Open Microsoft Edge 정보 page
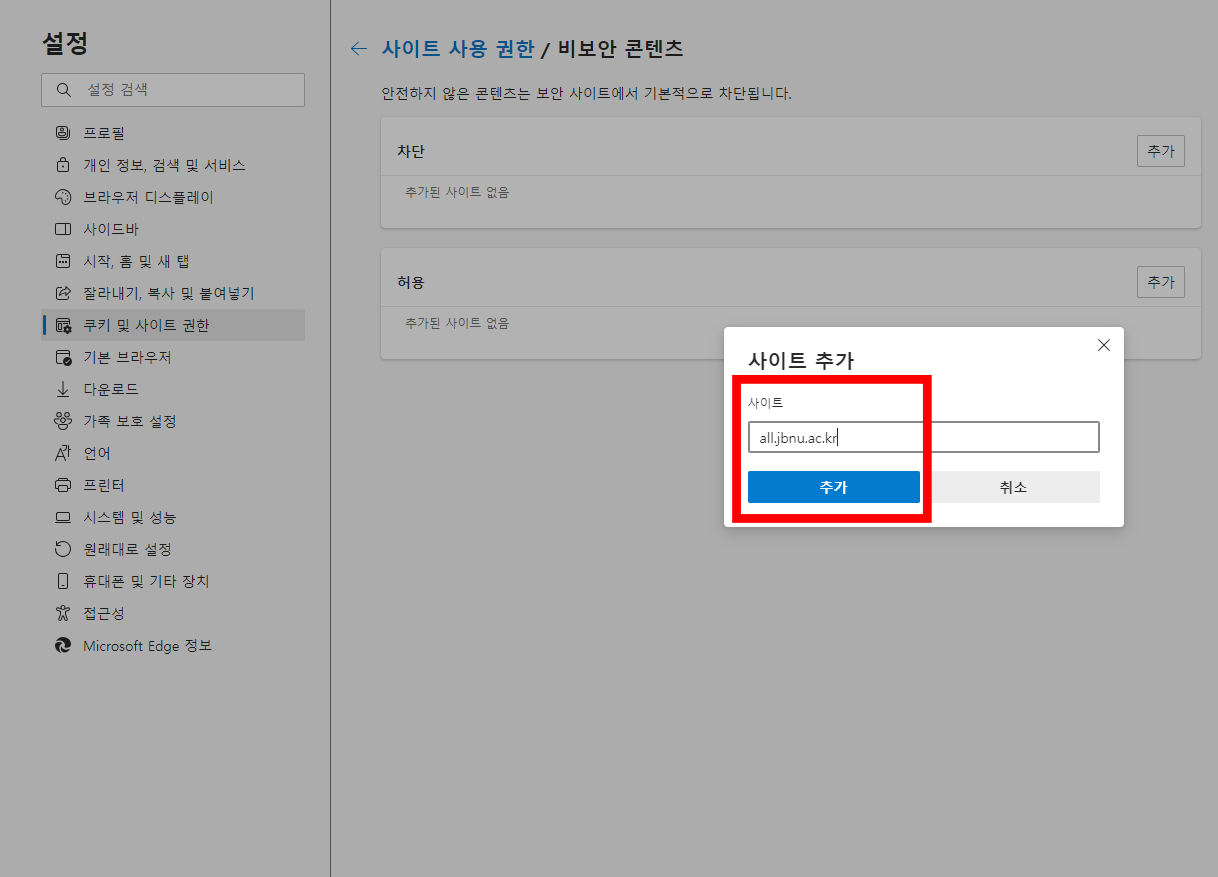Viewport: 1218px width, 877px height. point(138,645)
